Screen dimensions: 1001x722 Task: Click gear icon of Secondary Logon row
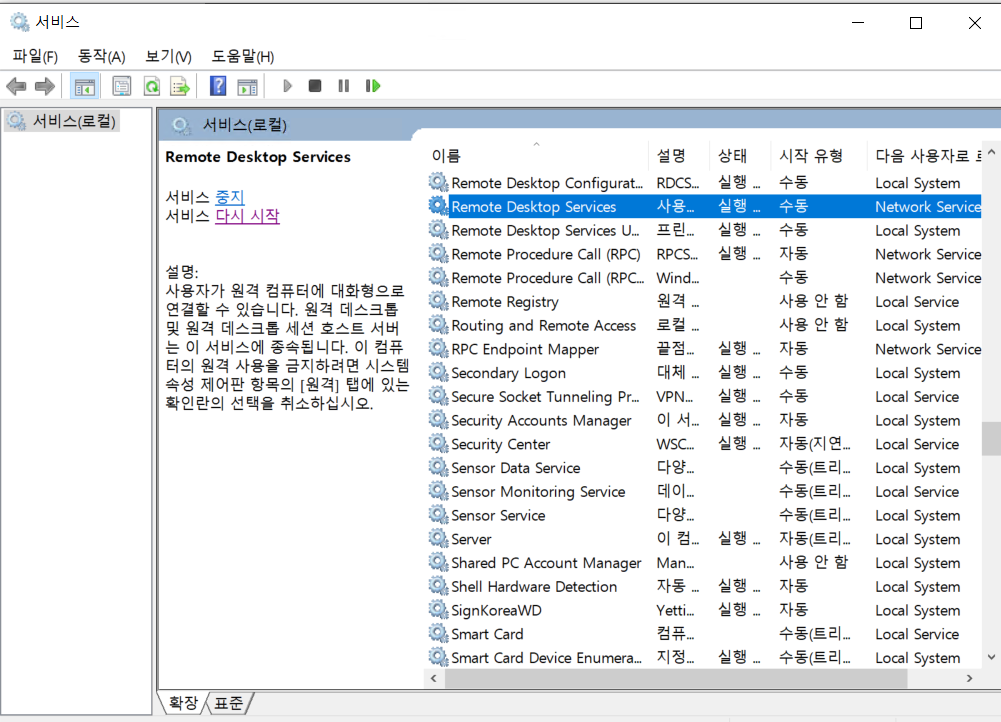[x=438, y=373]
